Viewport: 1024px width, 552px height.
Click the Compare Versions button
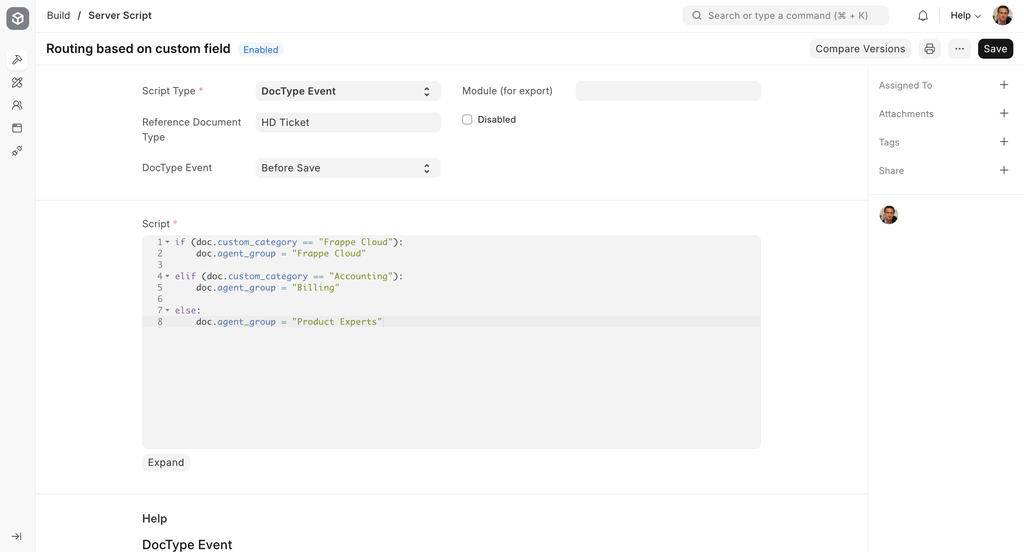click(x=859, y=49)
